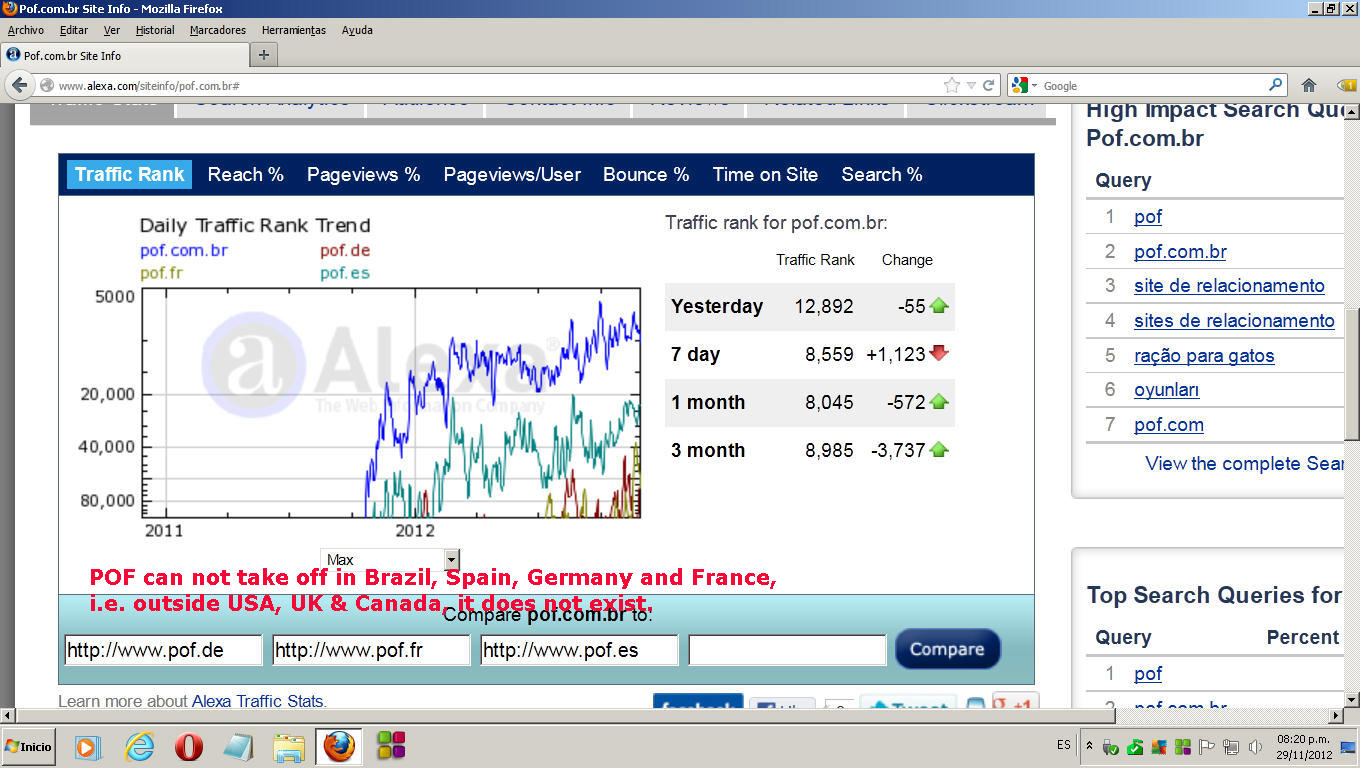Click the Firefox back arrow button
Viewport: 1360px width, 768px height.
(x=20, y=85)
